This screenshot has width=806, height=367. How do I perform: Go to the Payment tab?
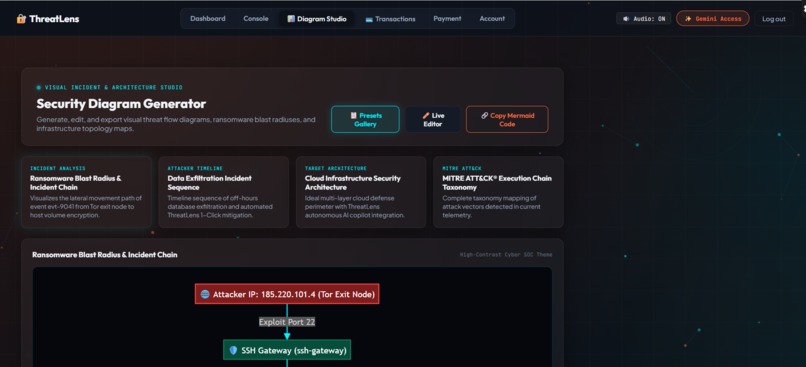[447, 19]
